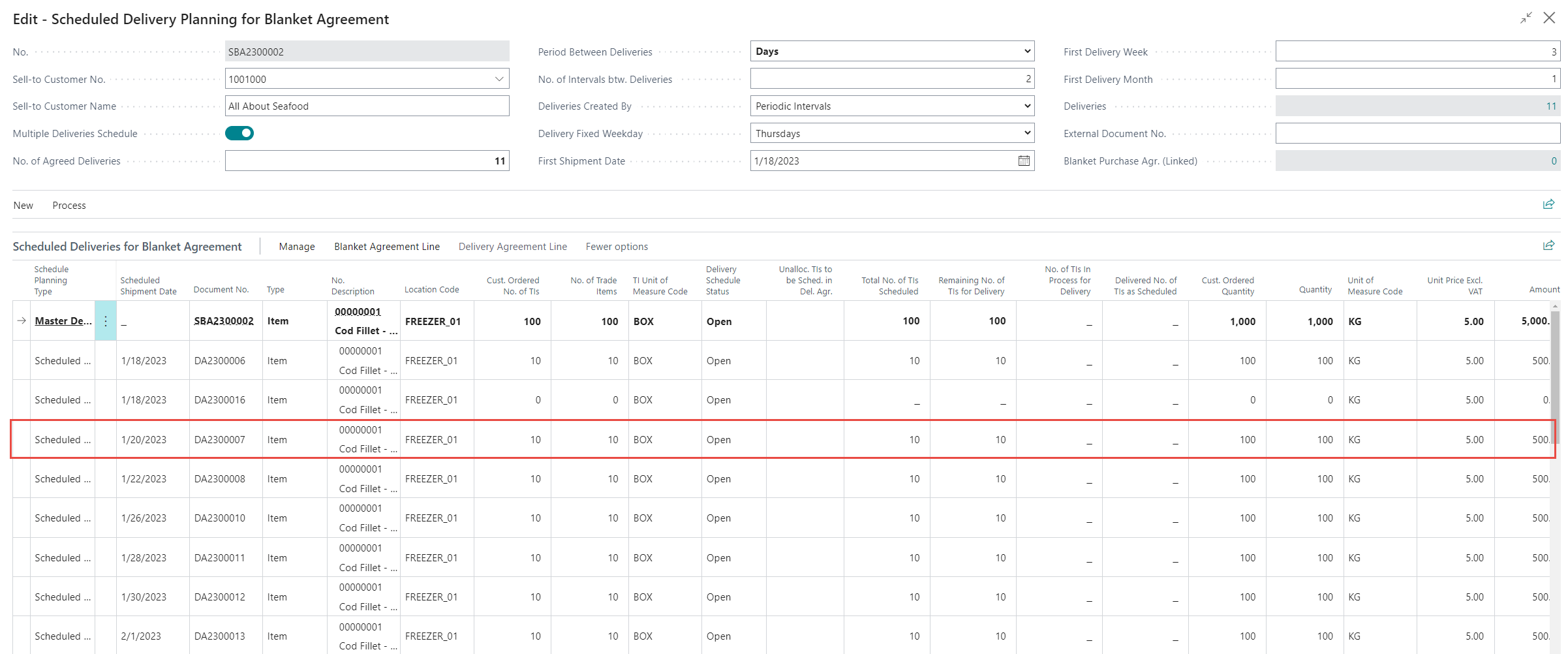The width and height of the screenshot is (1568, 654).
Task: Expand the Sell-to Customer No. dropdown
Action: click(x=499, y=79)
